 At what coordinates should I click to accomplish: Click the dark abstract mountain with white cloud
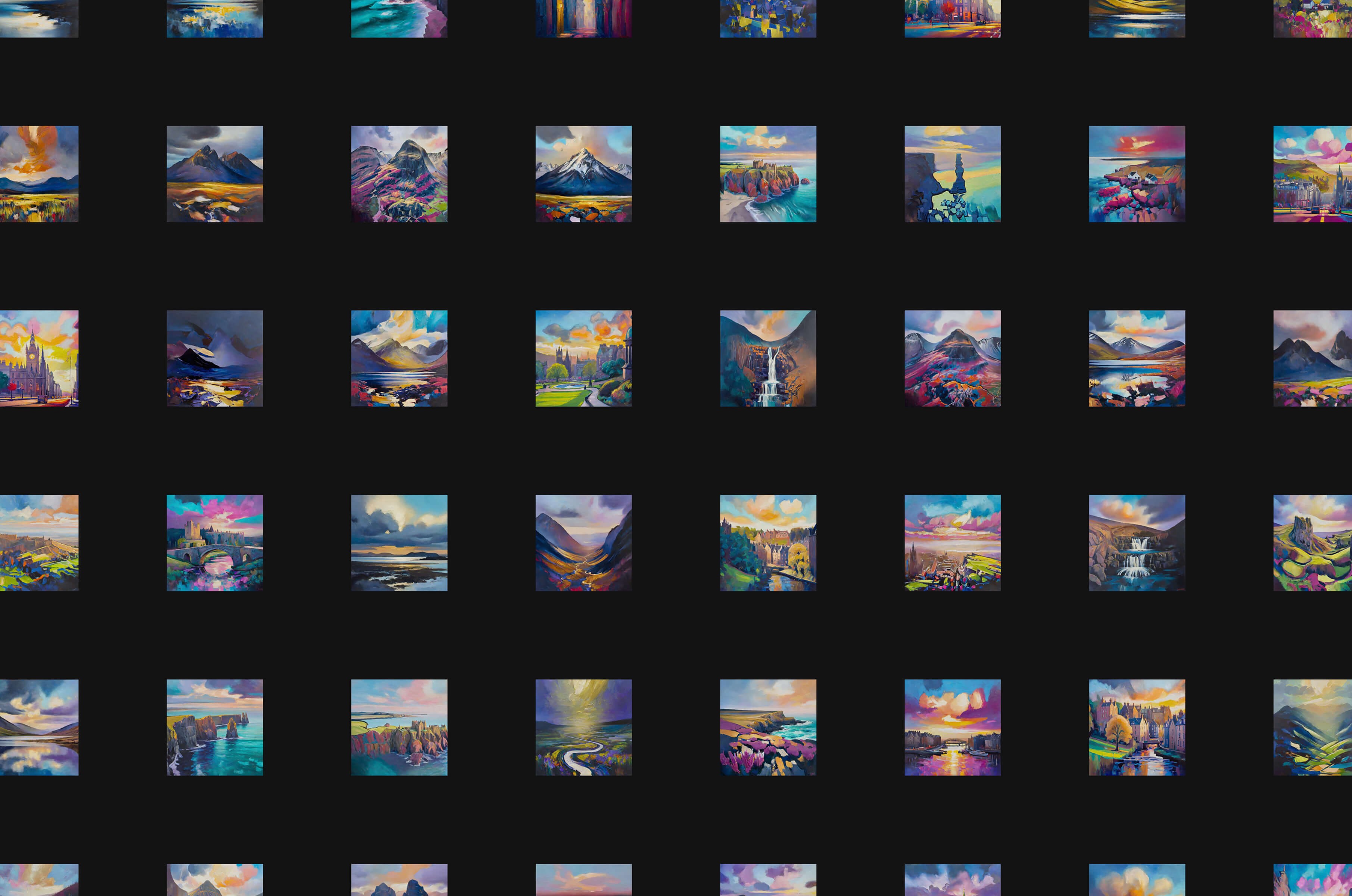(214, 358)
